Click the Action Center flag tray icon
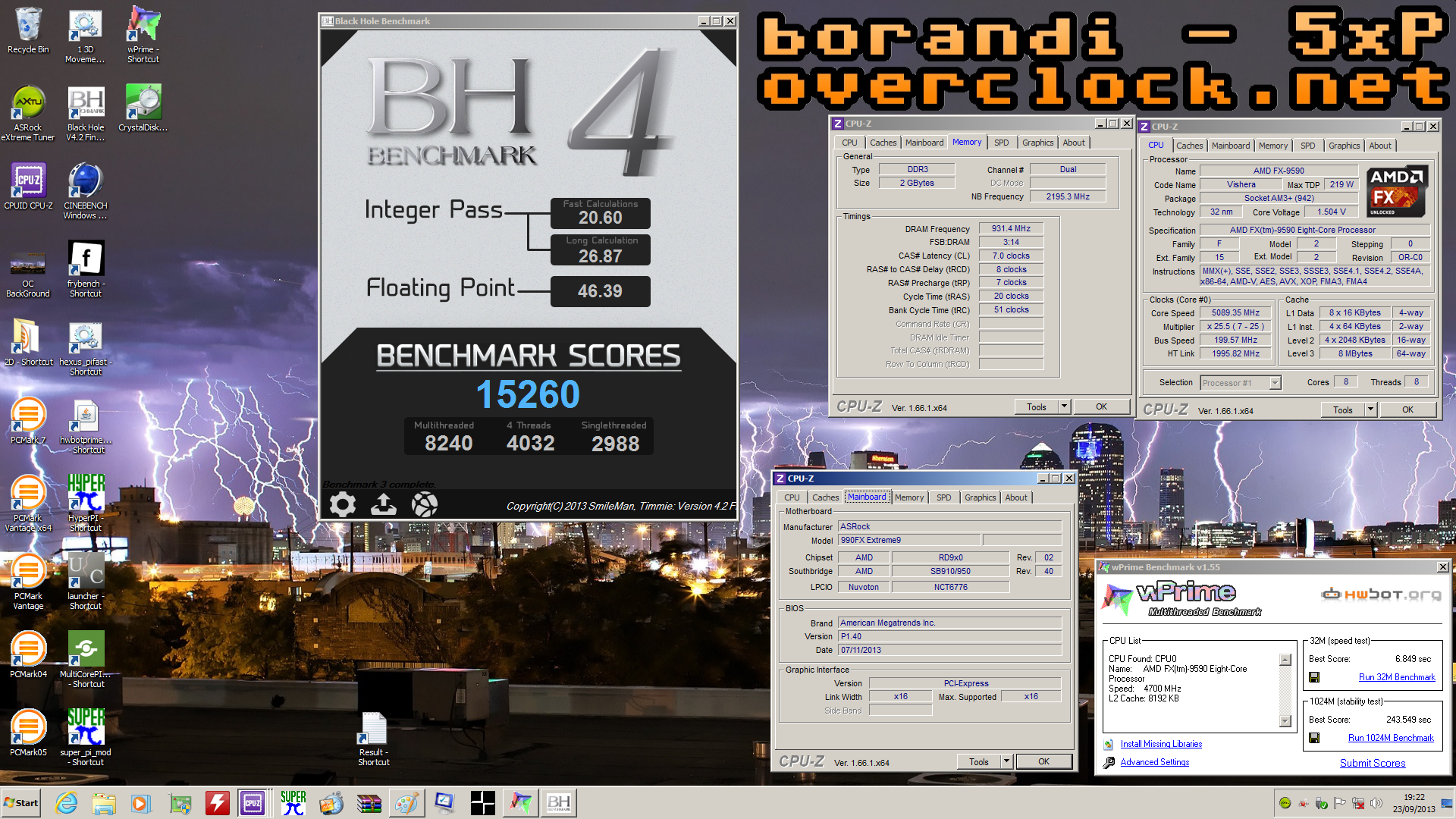 1340,803
